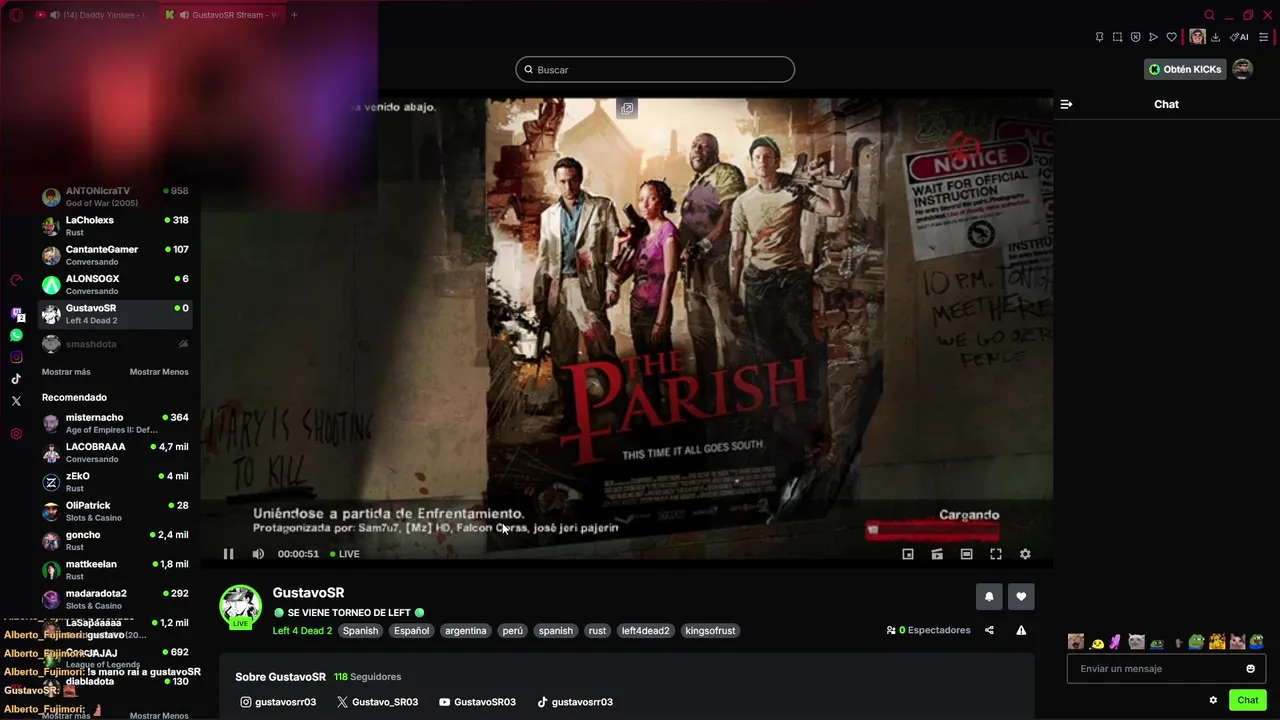Open the emoji picker in chat input

[x=1250, y=668]
